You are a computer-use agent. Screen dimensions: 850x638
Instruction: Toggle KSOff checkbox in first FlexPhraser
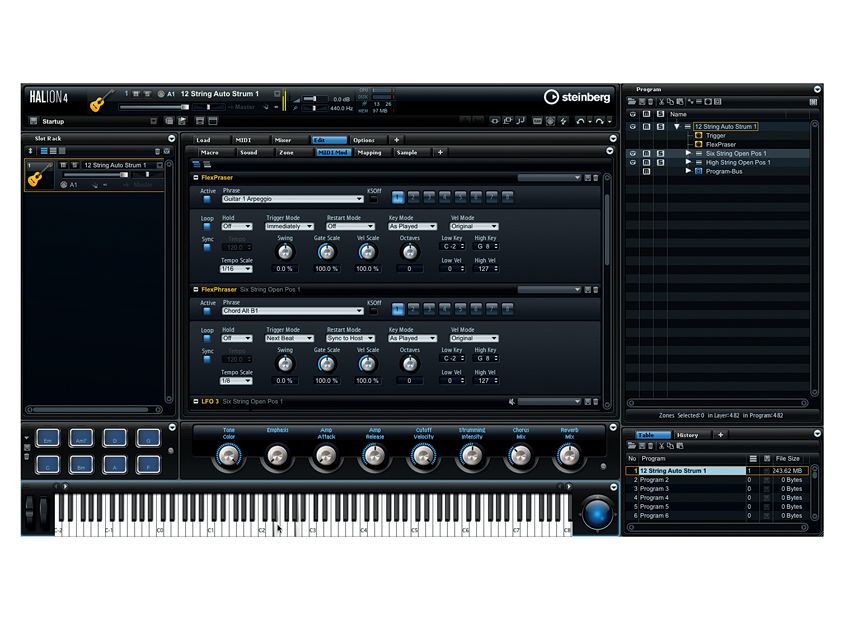373,199
